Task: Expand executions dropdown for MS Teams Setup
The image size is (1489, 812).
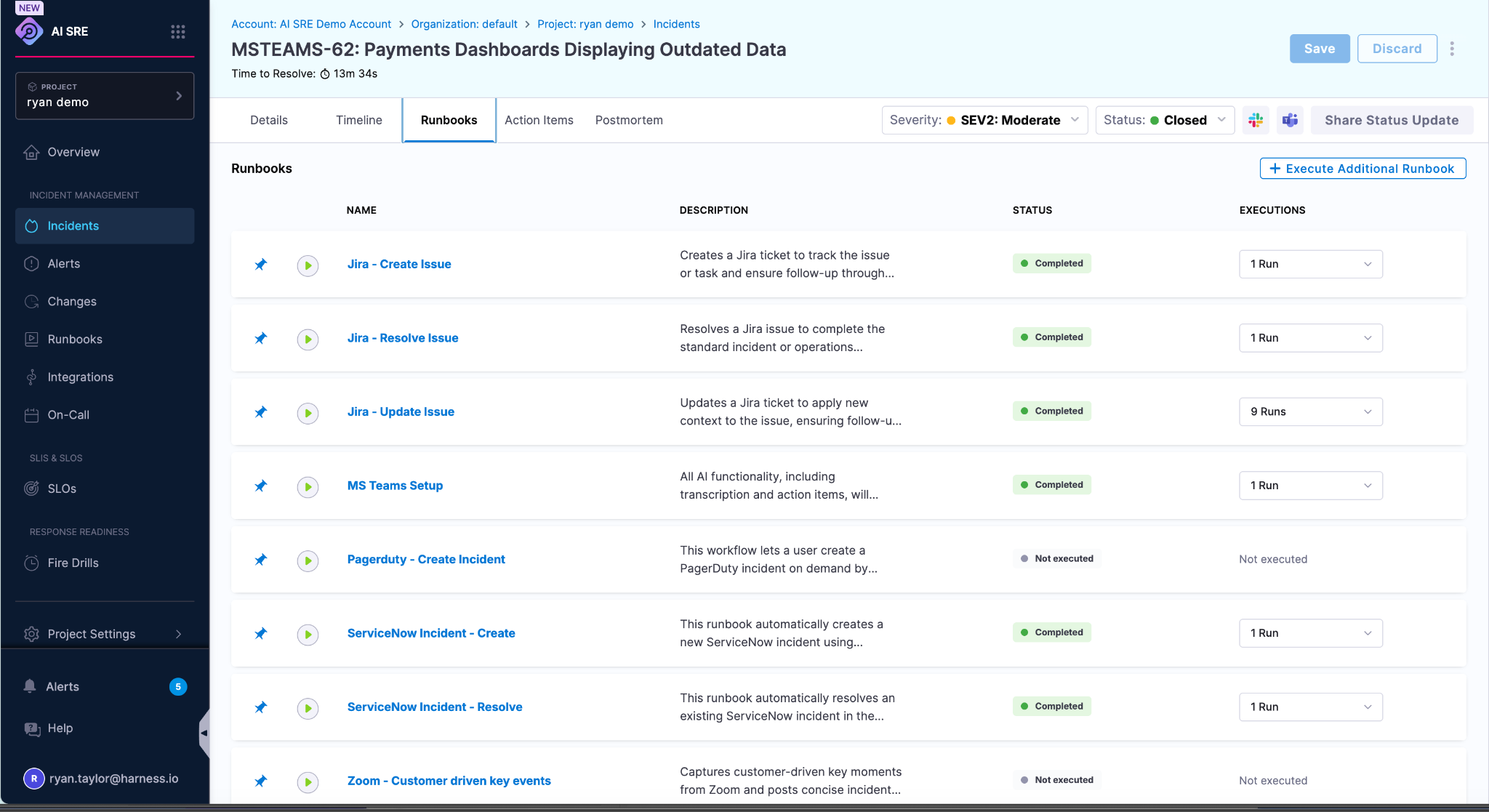Action: 1310,486
